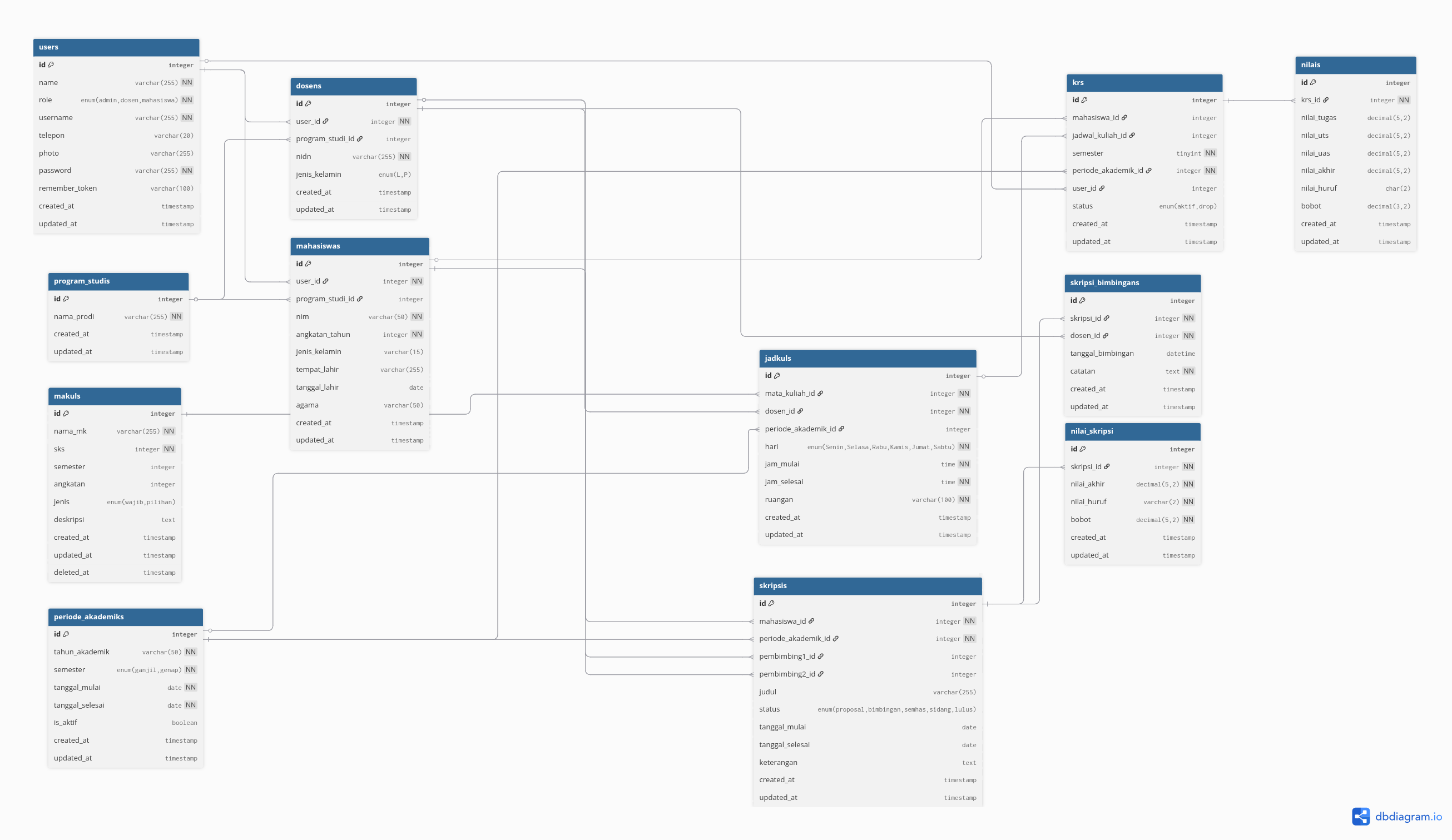Click the deleted_at field in makuls
1452x840 pixels.
click(115, 573)
